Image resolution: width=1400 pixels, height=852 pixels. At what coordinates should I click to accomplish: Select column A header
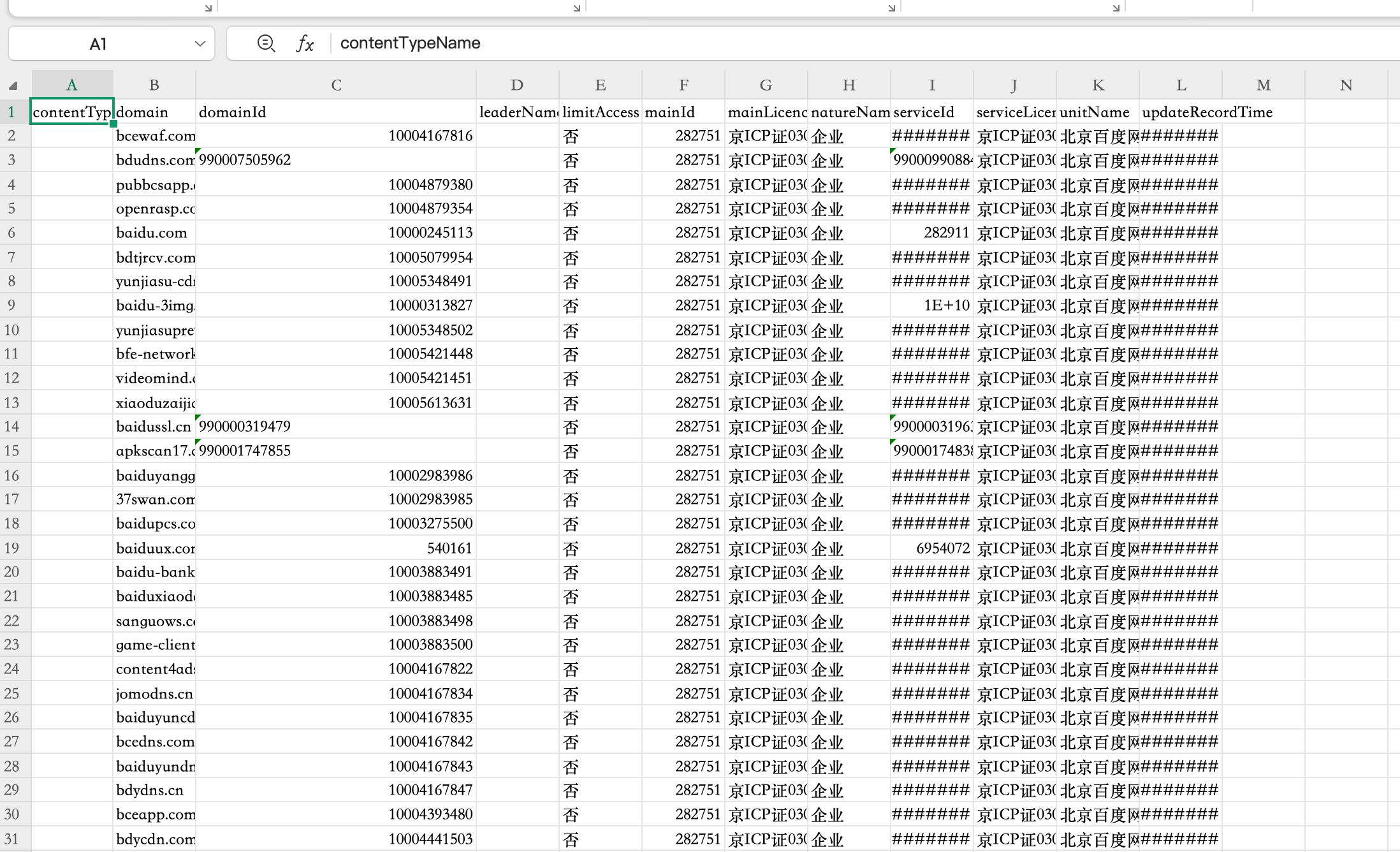[72, 85]
